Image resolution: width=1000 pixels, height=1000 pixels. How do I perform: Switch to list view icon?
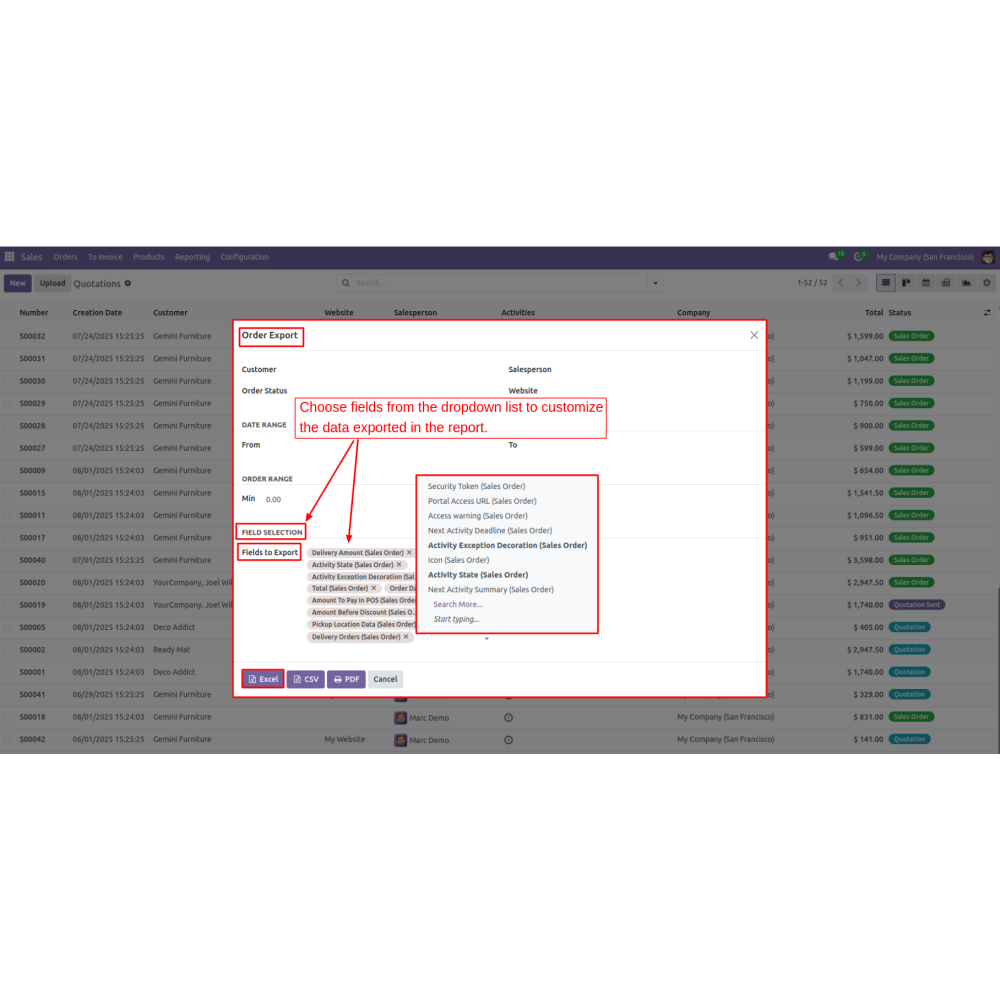(886, 283)
